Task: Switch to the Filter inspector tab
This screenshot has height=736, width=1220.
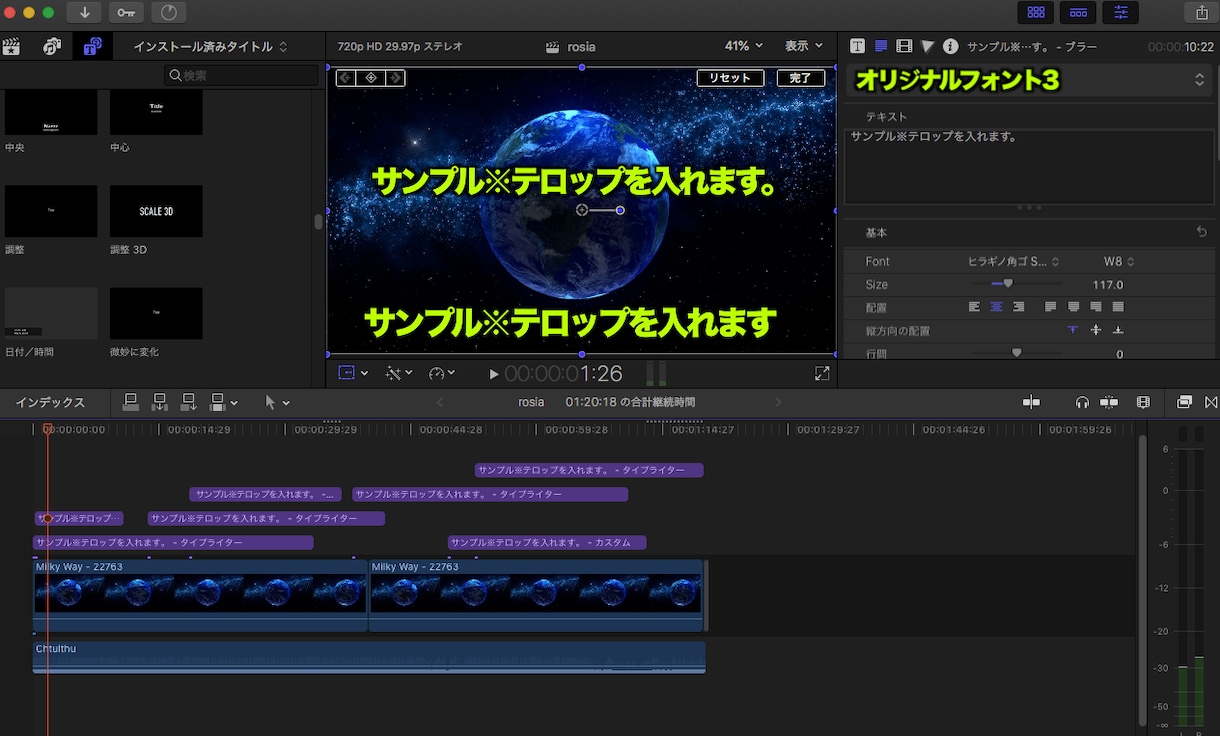Action: tap(927, 46)
